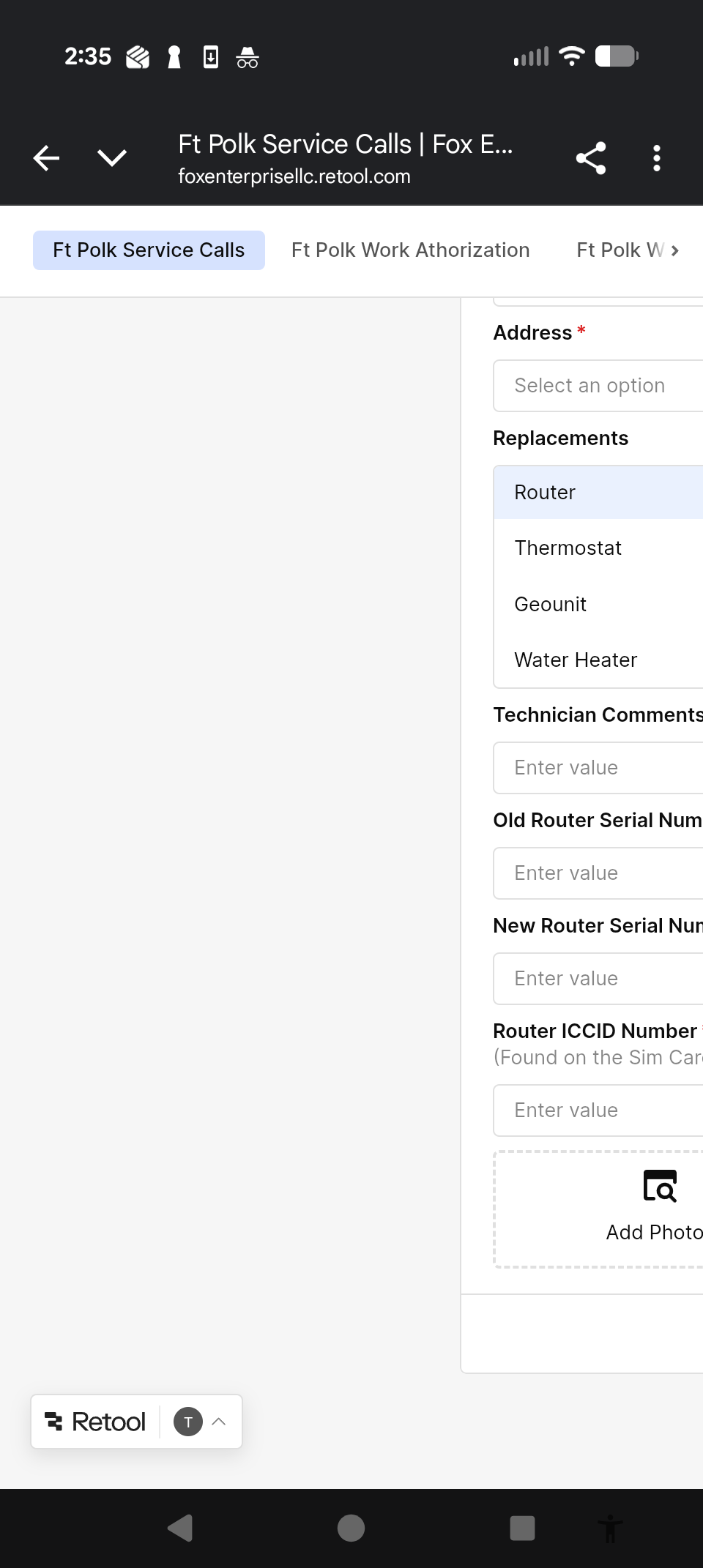Tap the share icon in browser bar

[591, 158]
